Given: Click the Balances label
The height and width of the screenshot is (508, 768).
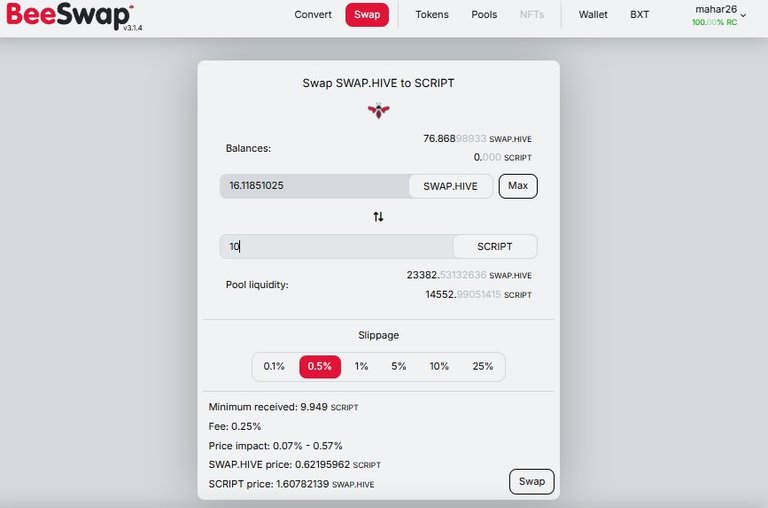Looking at the screenshot, I should coord(248,148).
